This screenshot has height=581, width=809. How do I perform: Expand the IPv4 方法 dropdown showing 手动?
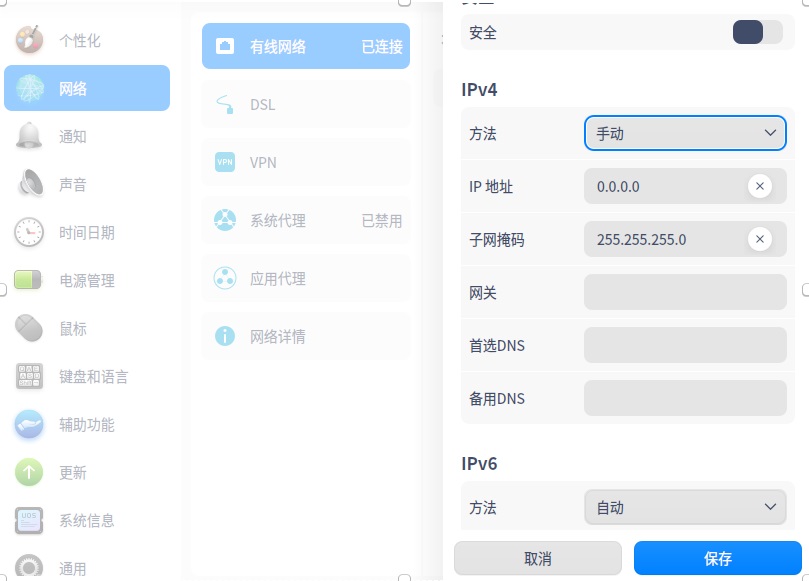click(685, 133)
